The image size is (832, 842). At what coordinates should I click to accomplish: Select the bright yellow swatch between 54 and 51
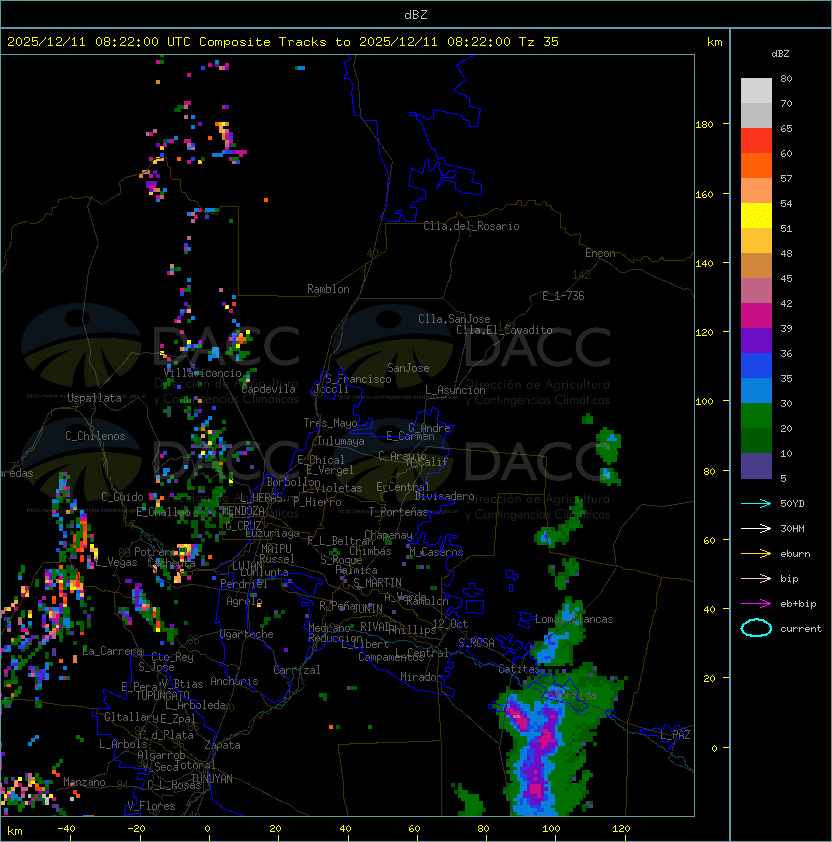pos(756,215)
